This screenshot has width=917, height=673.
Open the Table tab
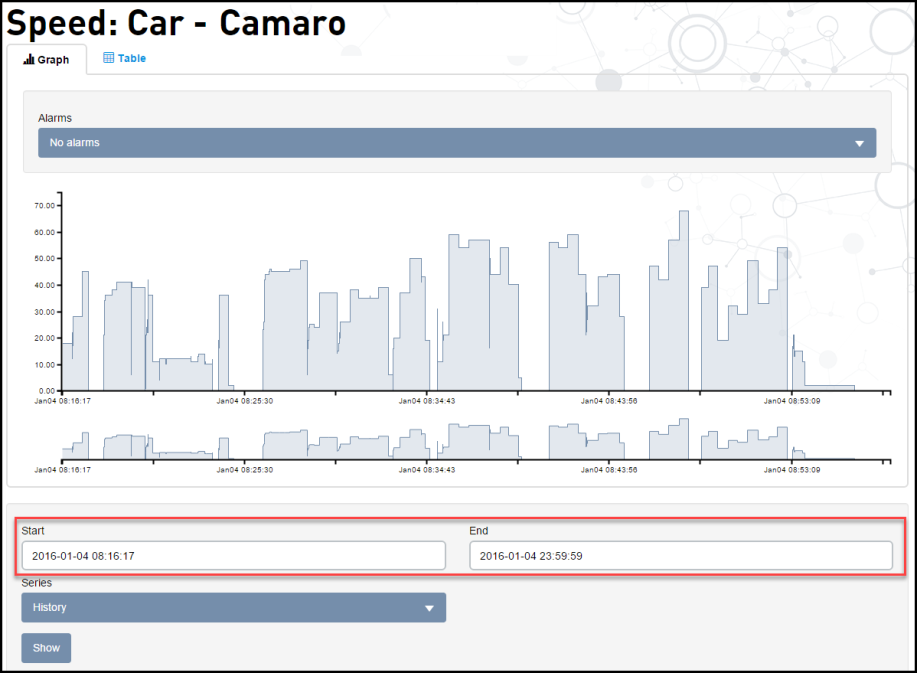[125, 58]
